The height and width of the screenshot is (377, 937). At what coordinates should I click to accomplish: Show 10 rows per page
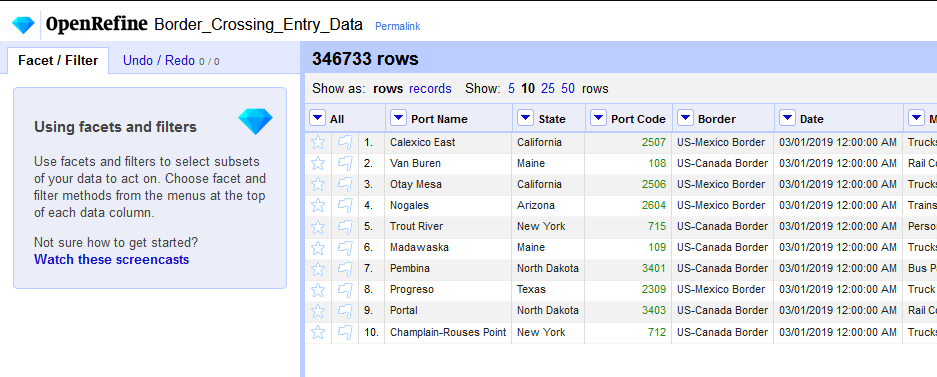[x=528, y=89]
